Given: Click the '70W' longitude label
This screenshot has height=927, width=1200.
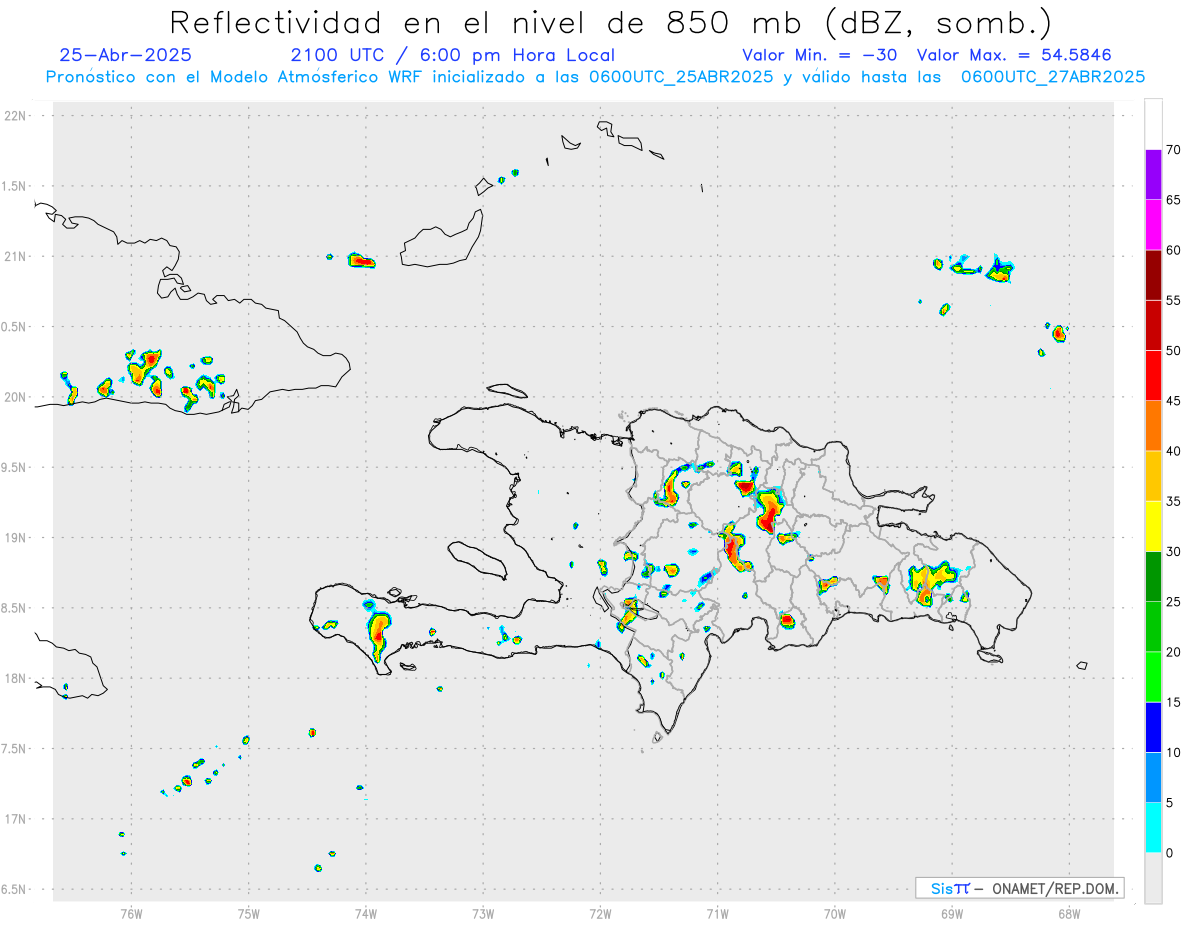Looking at the screenshot, I should [835, 913].
